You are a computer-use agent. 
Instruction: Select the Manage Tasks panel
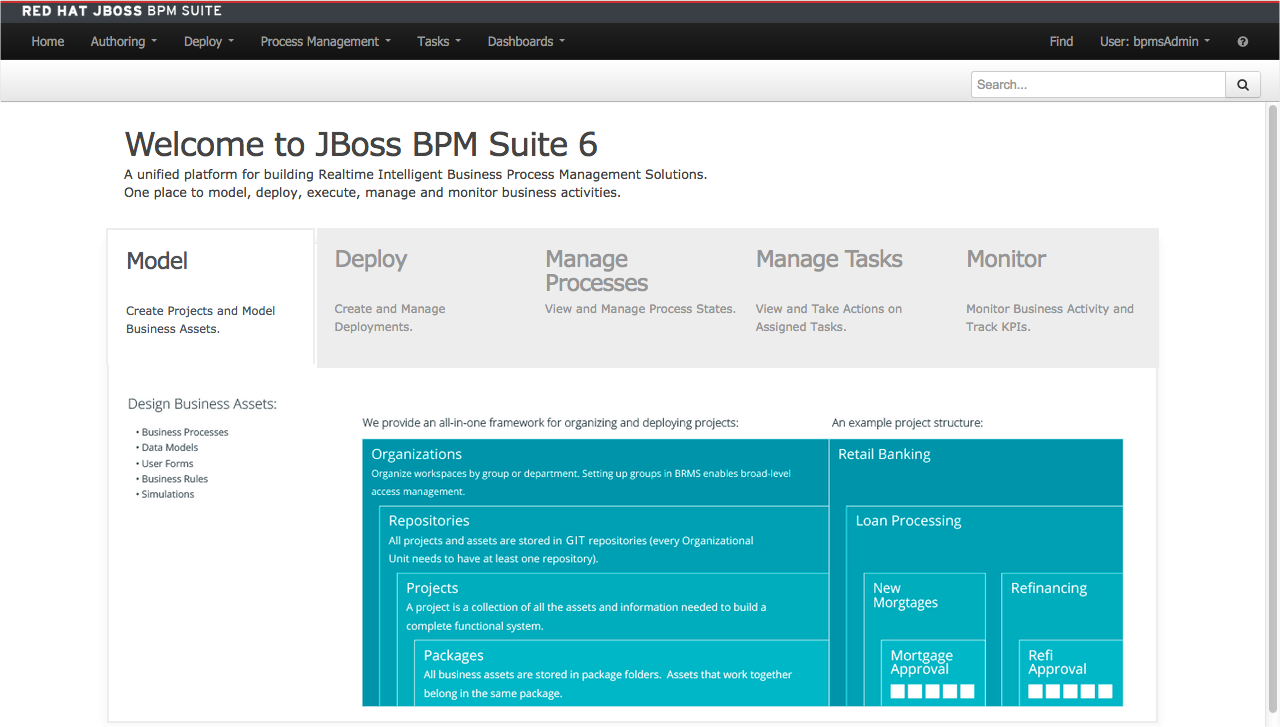(x=828, y=258)
